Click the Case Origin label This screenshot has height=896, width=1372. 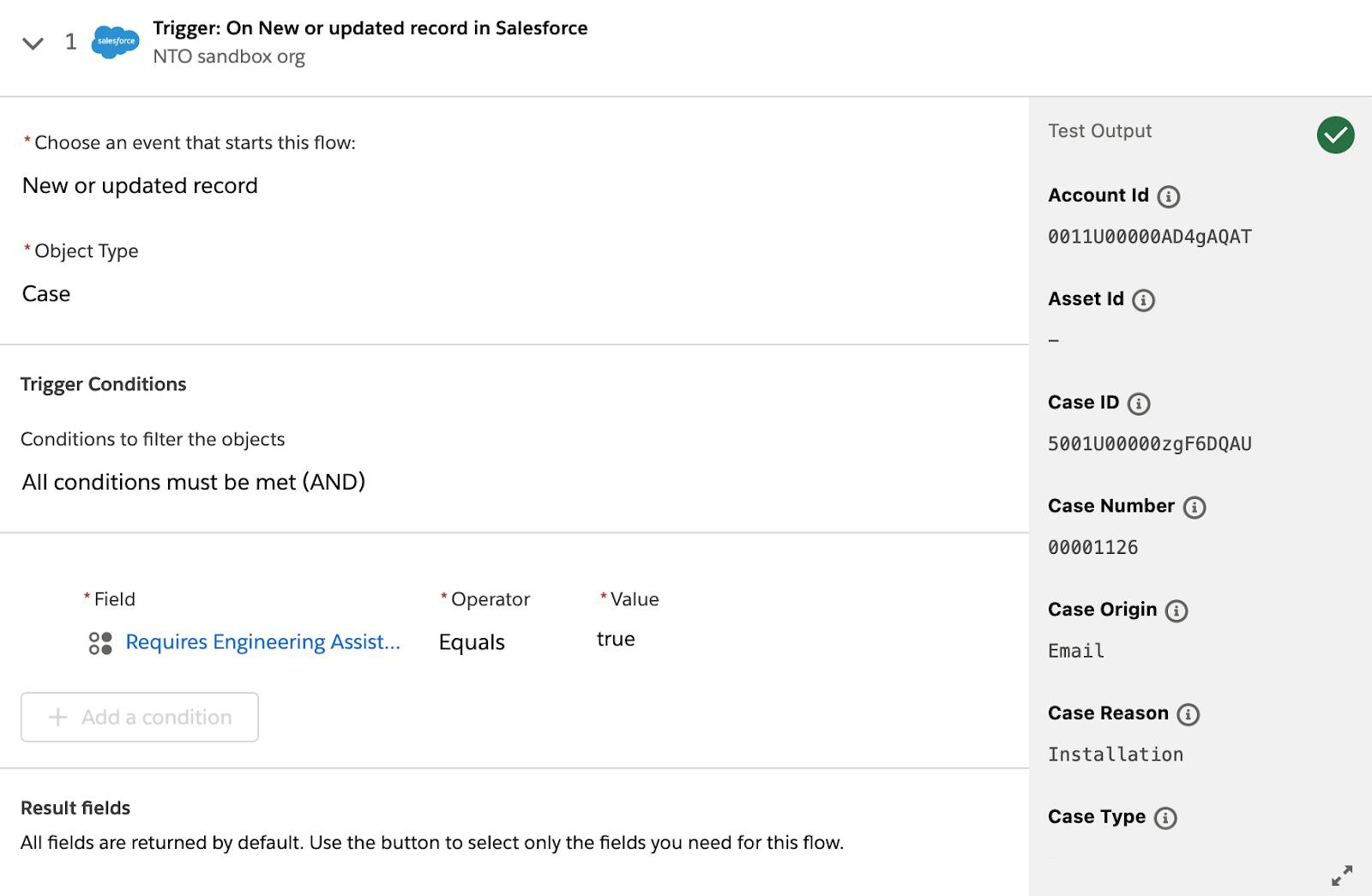click(x=1103, y=610)
